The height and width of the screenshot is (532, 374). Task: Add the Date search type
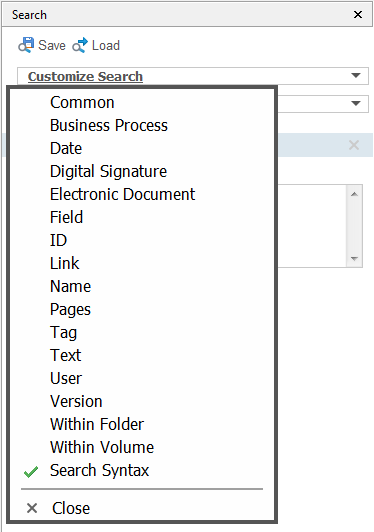point(66,148)
